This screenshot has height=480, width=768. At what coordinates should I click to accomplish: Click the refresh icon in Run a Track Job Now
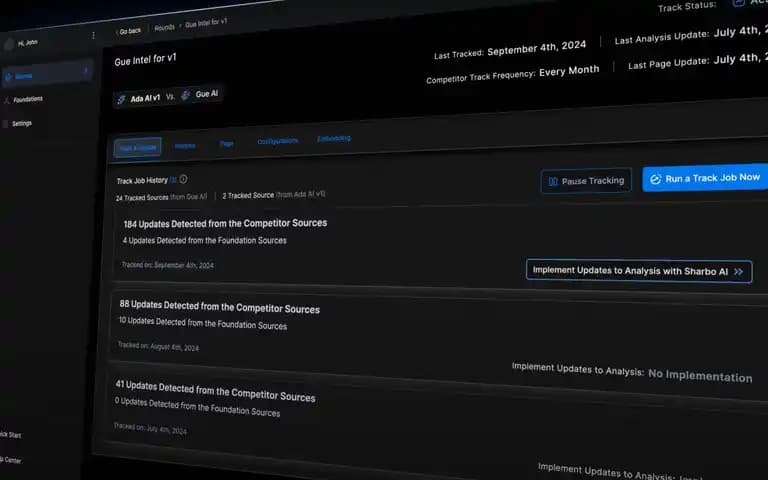[x=655, y=179]
